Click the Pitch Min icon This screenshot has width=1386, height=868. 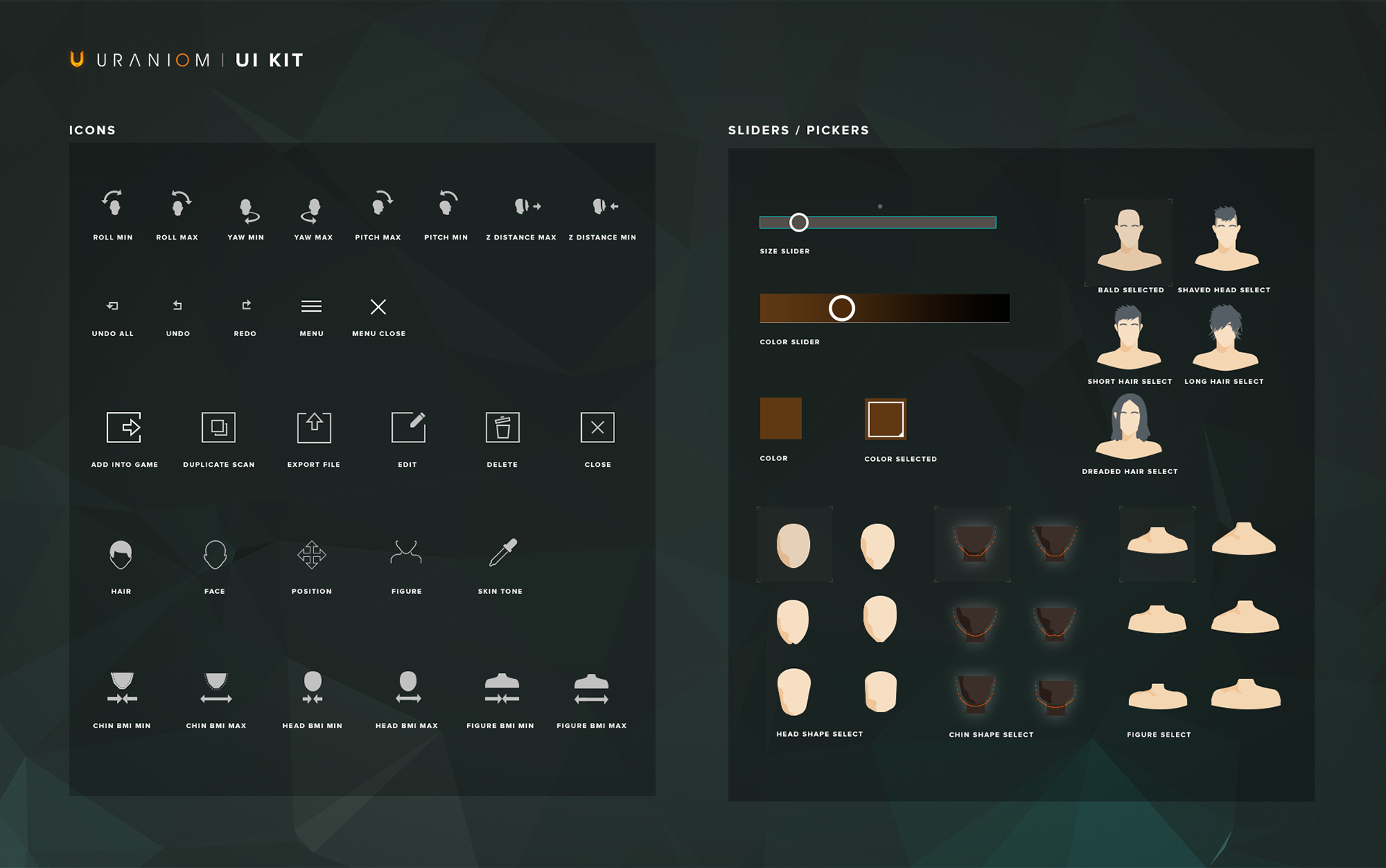point(447,203)
